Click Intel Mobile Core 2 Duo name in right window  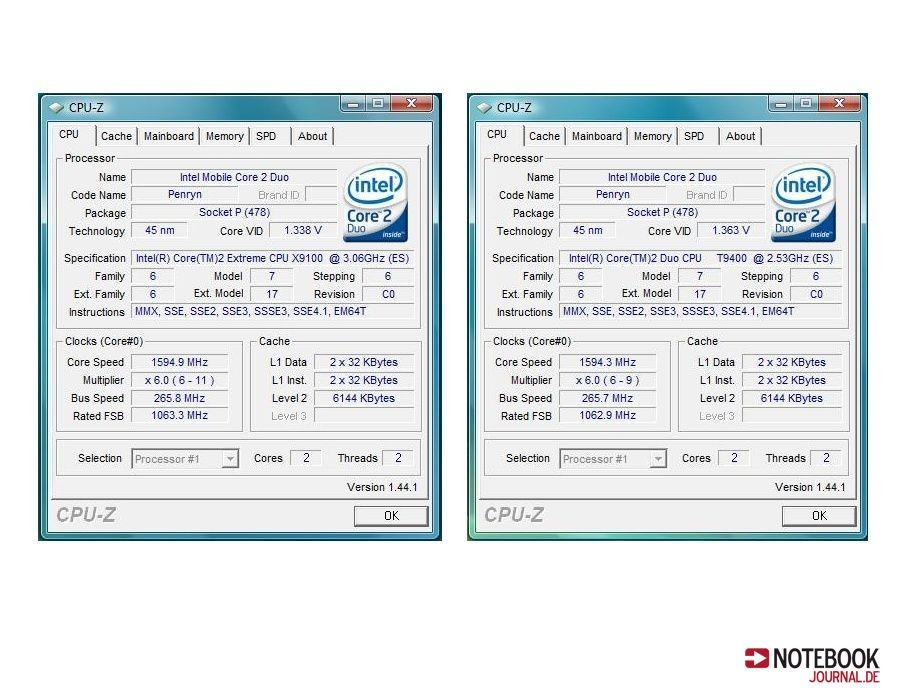tap(662, 177)
